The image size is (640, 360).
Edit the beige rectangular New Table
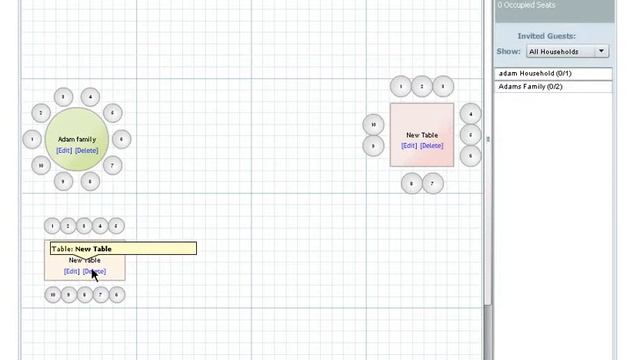point(71,271)
